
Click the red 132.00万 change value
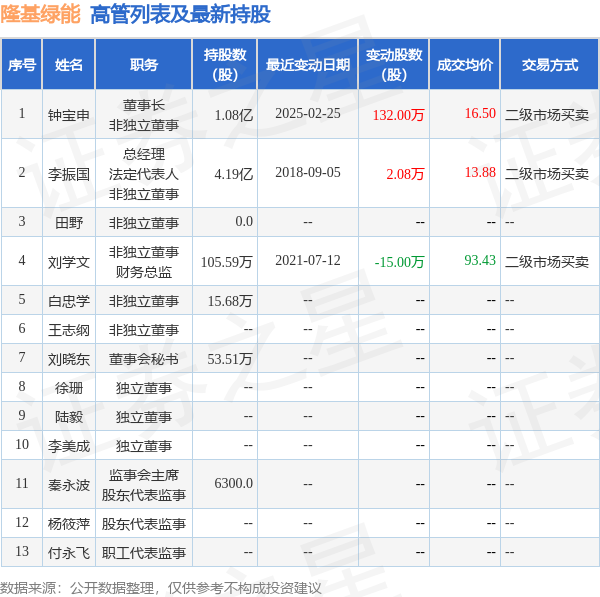(399, 115)
